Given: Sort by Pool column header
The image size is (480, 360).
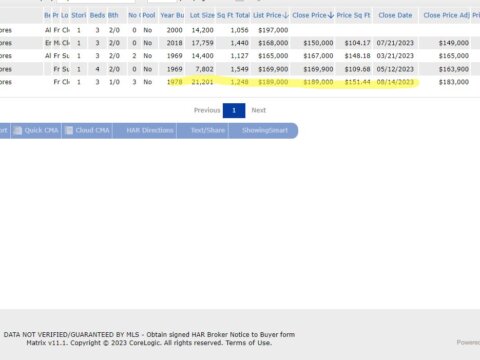Looking at the screenshot, I should click(149, 15).
